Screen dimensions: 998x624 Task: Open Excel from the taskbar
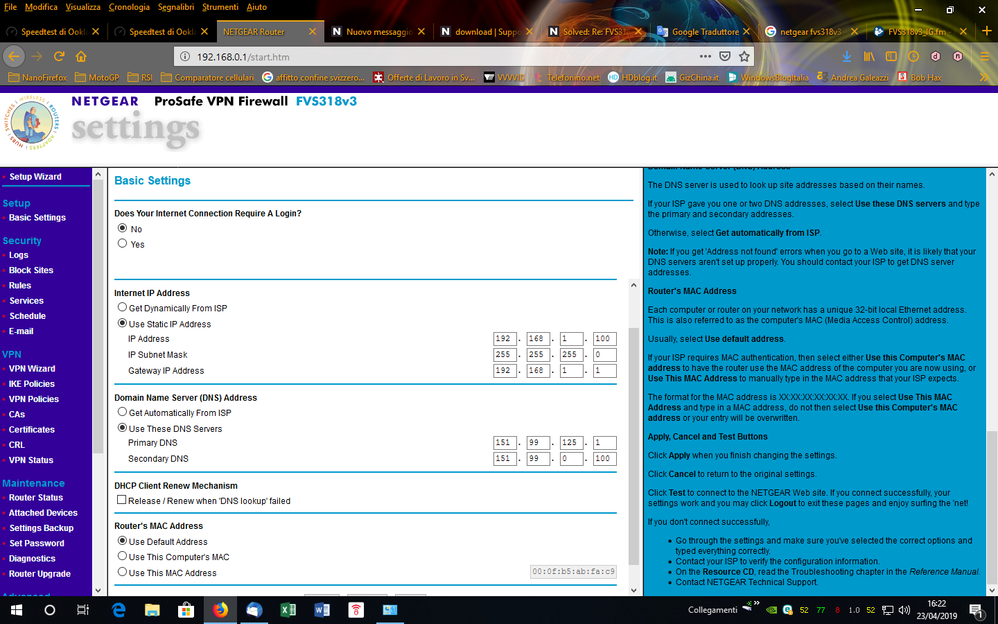[x=288, y=610]
